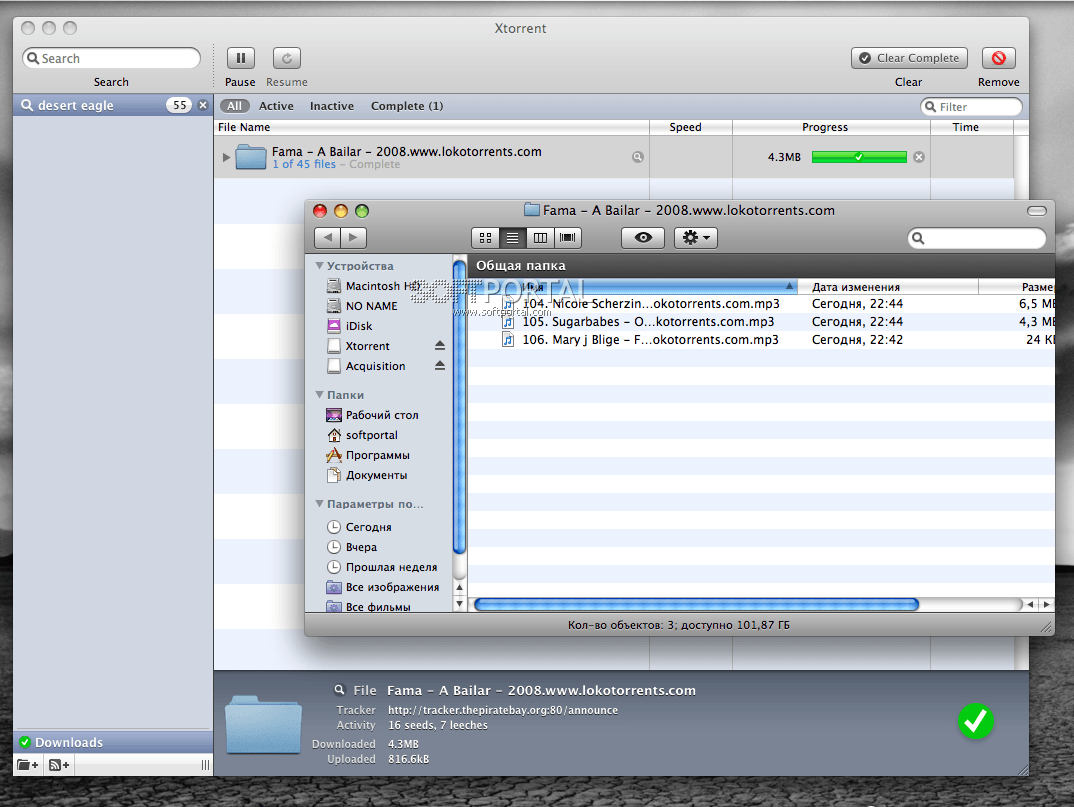Image resolution: width=1074 pixels, height=807 pixels.
Task: Sort by the Speed column header
Action: click(690, 127)
